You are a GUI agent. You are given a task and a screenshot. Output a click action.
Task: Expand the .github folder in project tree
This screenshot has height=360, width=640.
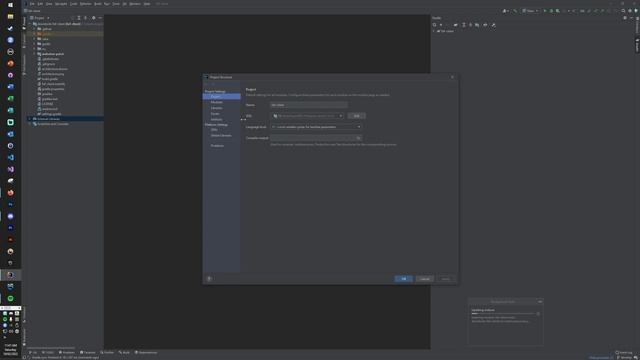34,29
